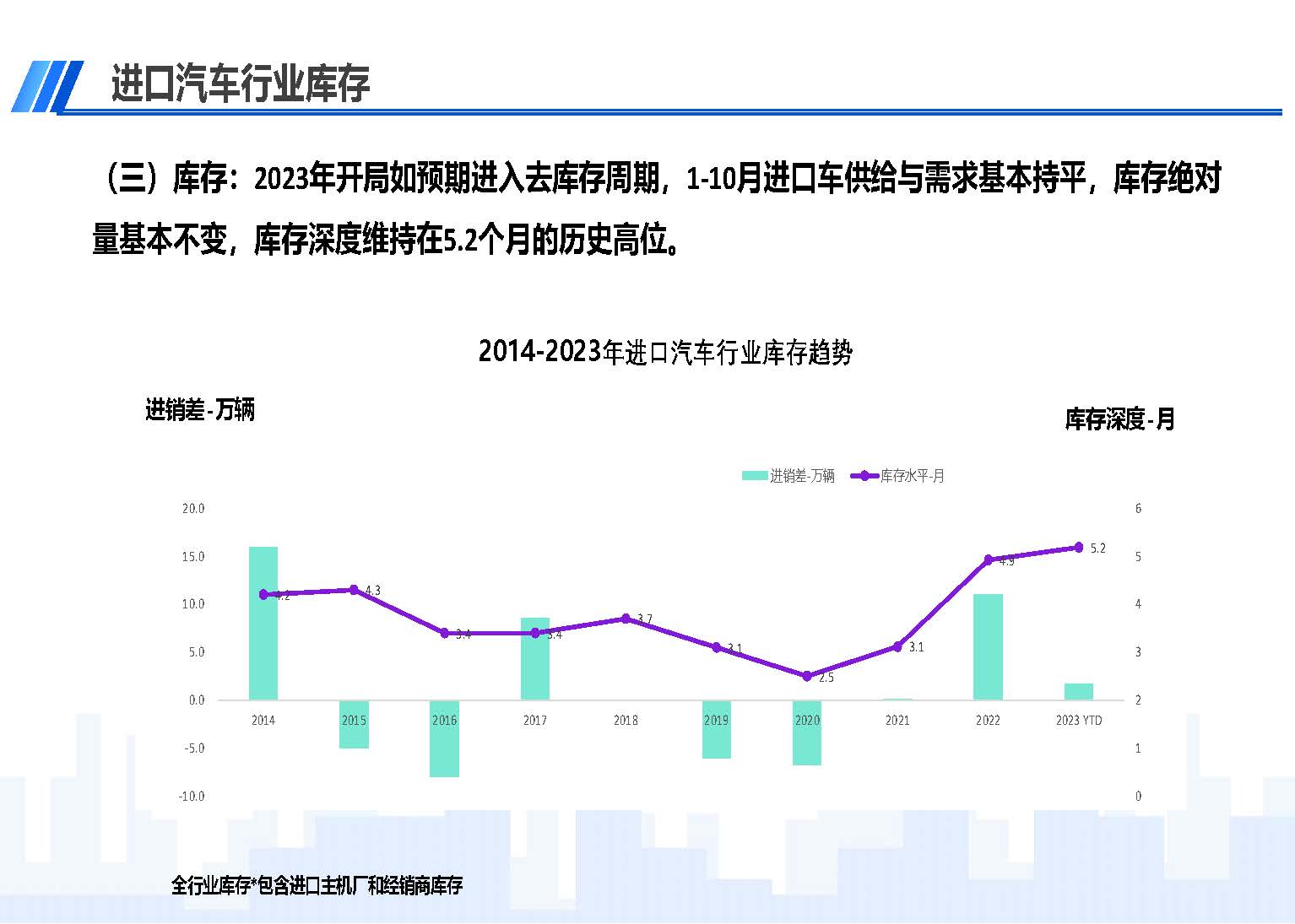The width and height of the screenshot is (1295, 924).
Task: Click the negative teal bar under 2016
Action: (x=444, y=738)
